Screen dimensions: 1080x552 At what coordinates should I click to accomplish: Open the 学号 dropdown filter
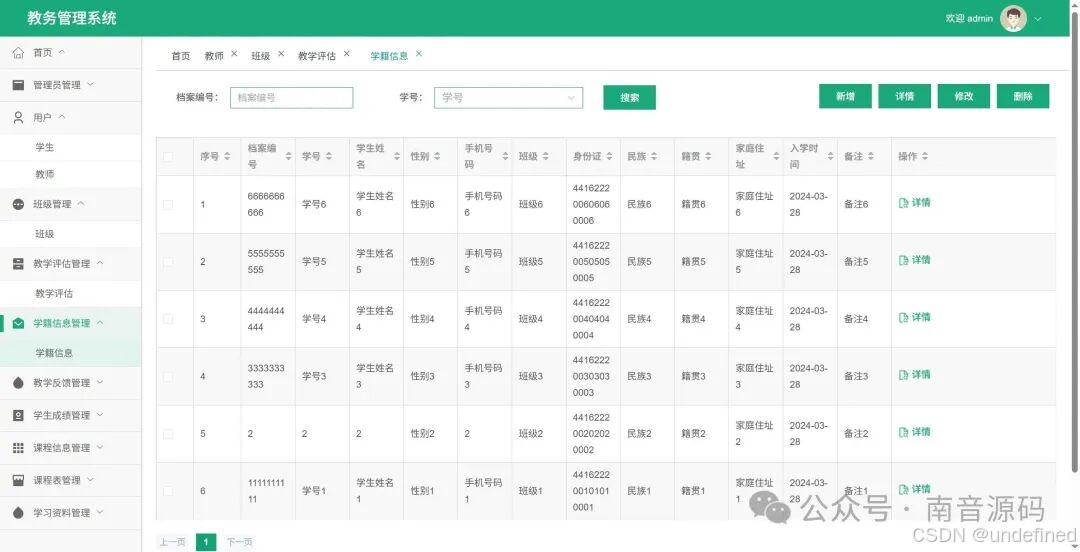pyautogui.click(x=508, y=98)
